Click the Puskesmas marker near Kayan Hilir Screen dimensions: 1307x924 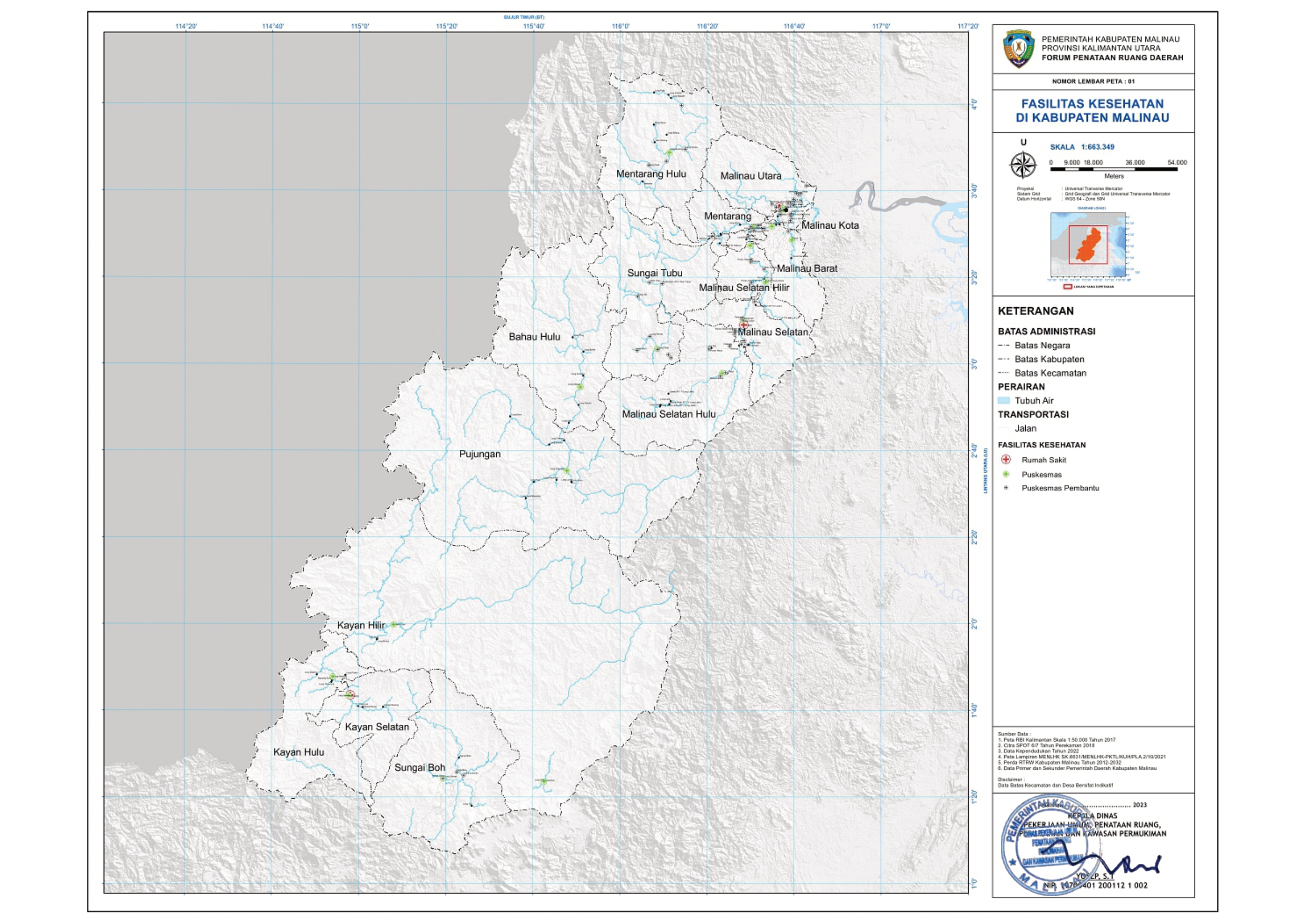pos(393,625)
